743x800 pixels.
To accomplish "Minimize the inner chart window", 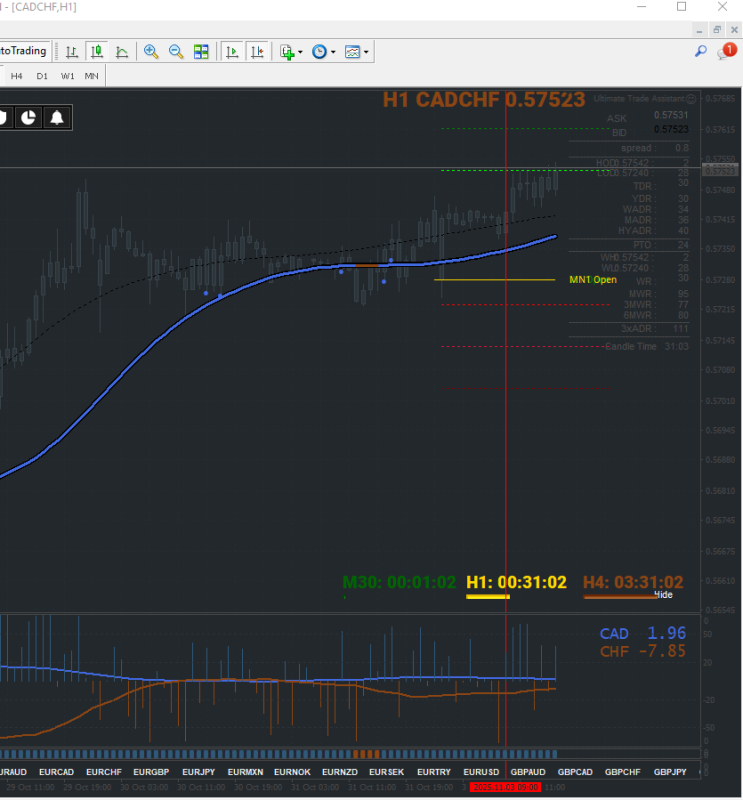I will tap(699, 30).
